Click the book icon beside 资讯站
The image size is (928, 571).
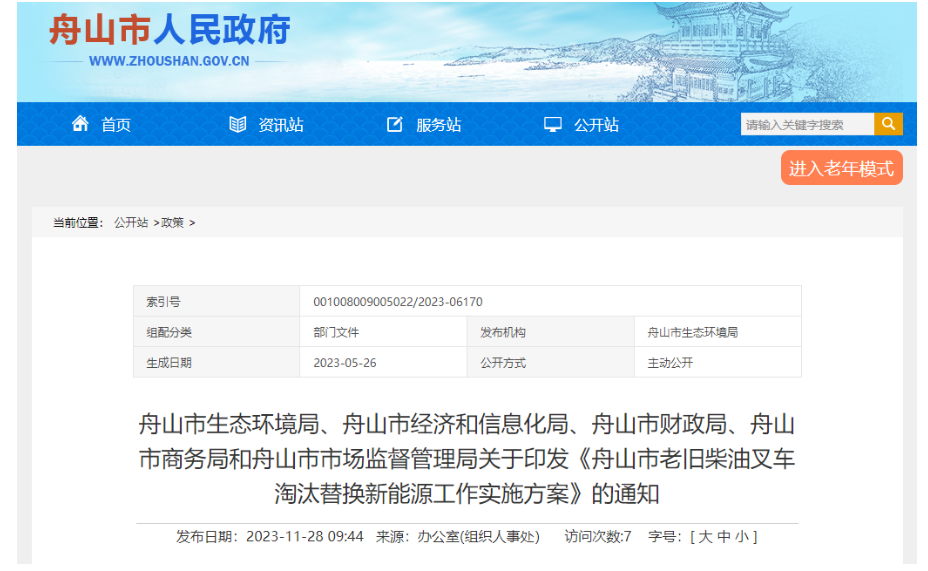click(237, 124)
